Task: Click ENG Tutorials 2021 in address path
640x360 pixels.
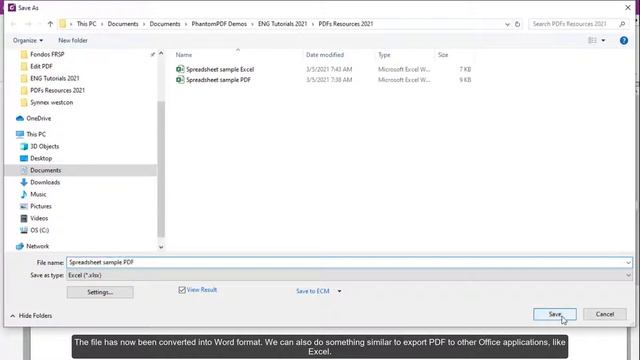Action: tap(282, 24)
